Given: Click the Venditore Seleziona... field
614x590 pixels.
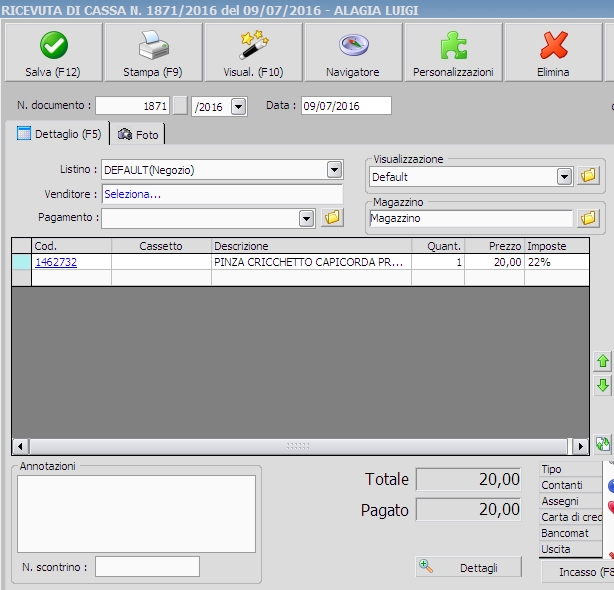Looking at the screenshot, I should (x=222, y=194).
